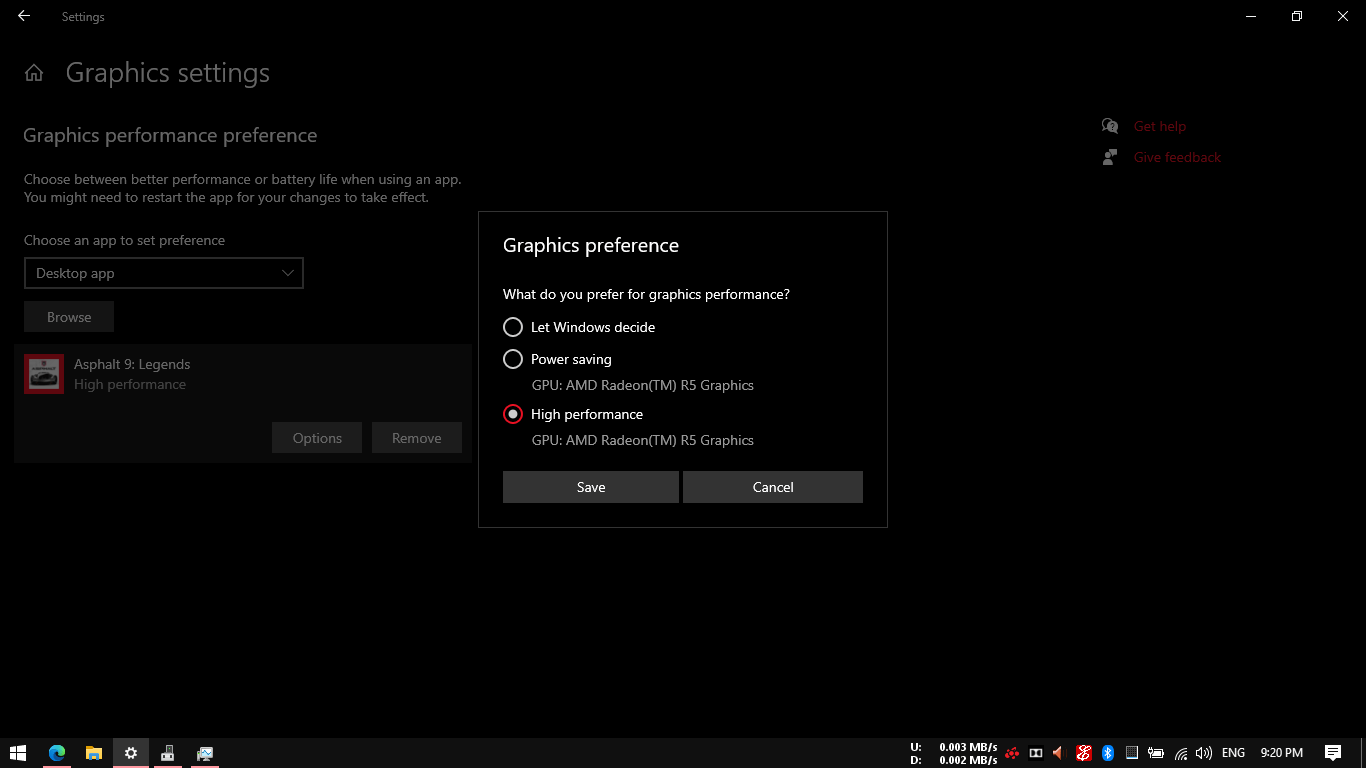
Task: Go to Settings home via the home icon
Action: [33, 72]
